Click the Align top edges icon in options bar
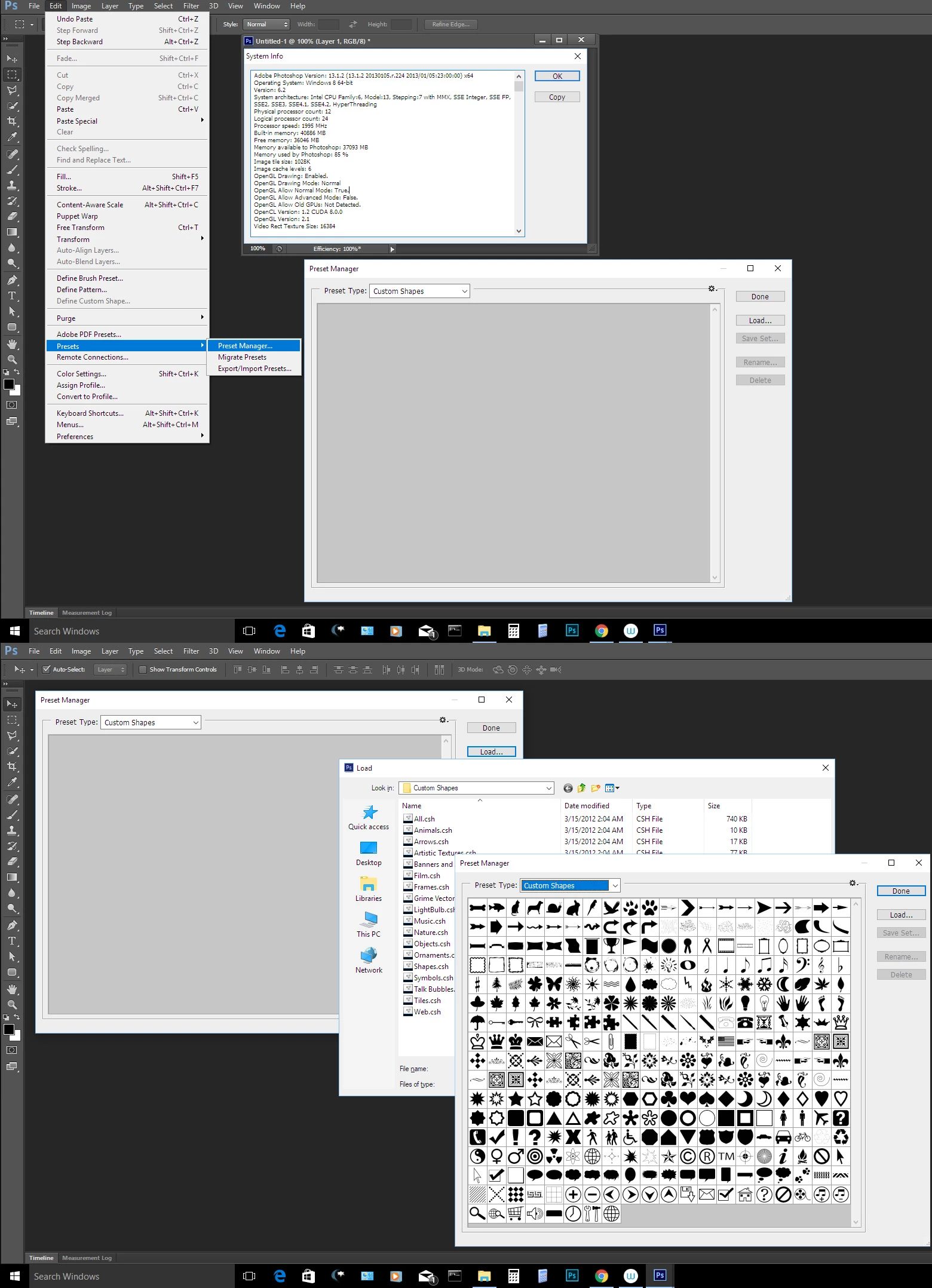This screenshot has width=932, height=1288. tap(238, 670)
